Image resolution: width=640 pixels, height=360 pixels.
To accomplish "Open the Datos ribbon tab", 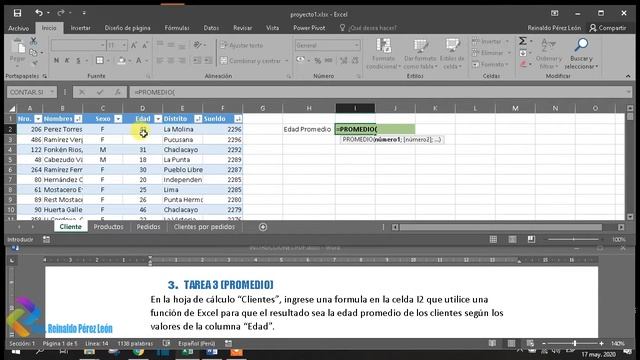I will [x=211, y=28].
